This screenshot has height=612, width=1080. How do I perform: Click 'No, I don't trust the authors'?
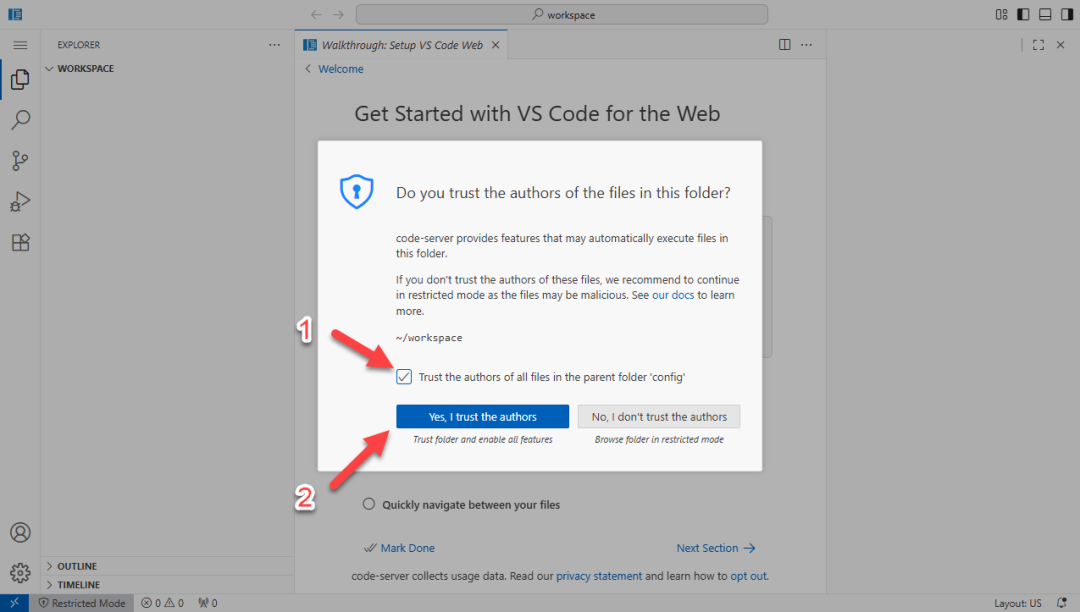click(x=659, y=417)
